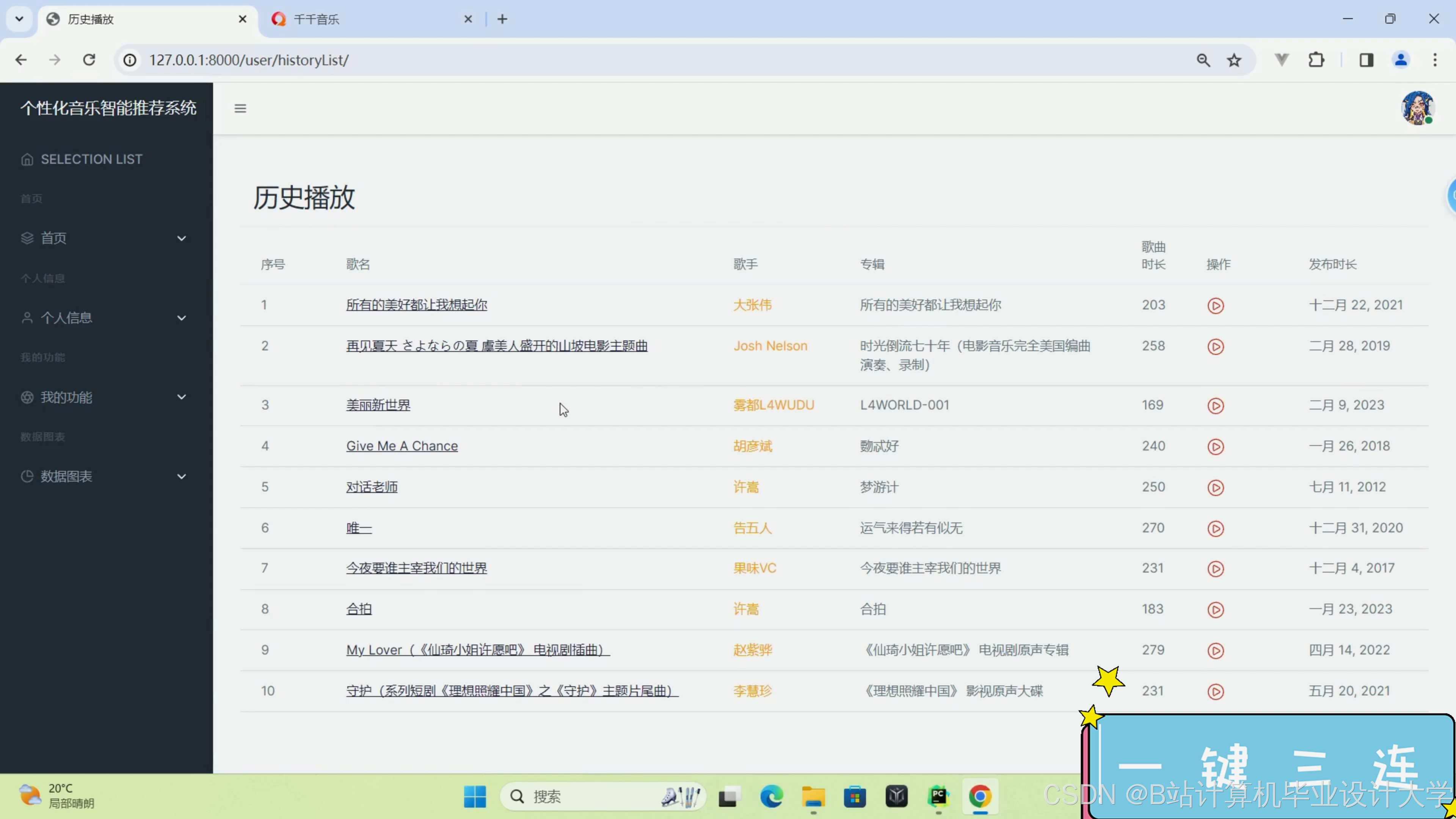Image resolution: width=1456 pixels, height=819 pixels.
Task: Open the song link 对话老师
Action: [372, 487]
